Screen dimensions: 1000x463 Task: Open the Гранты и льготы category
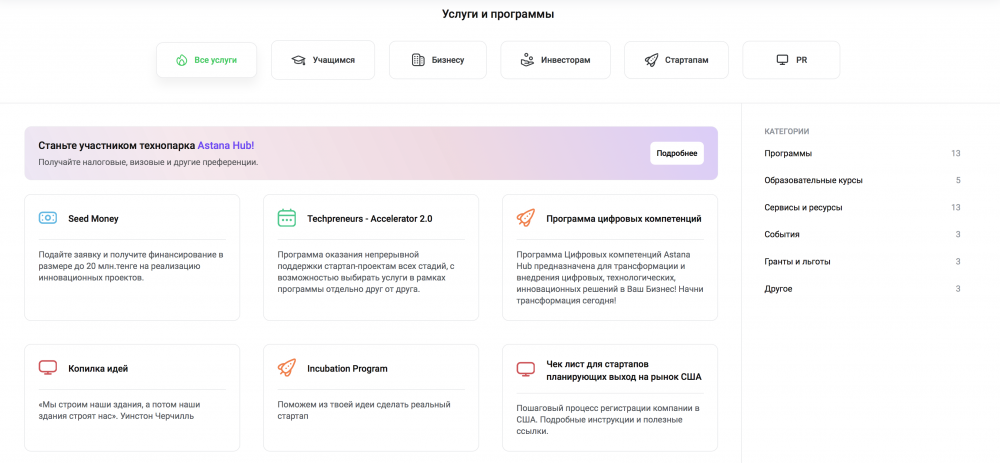point(797,261)
